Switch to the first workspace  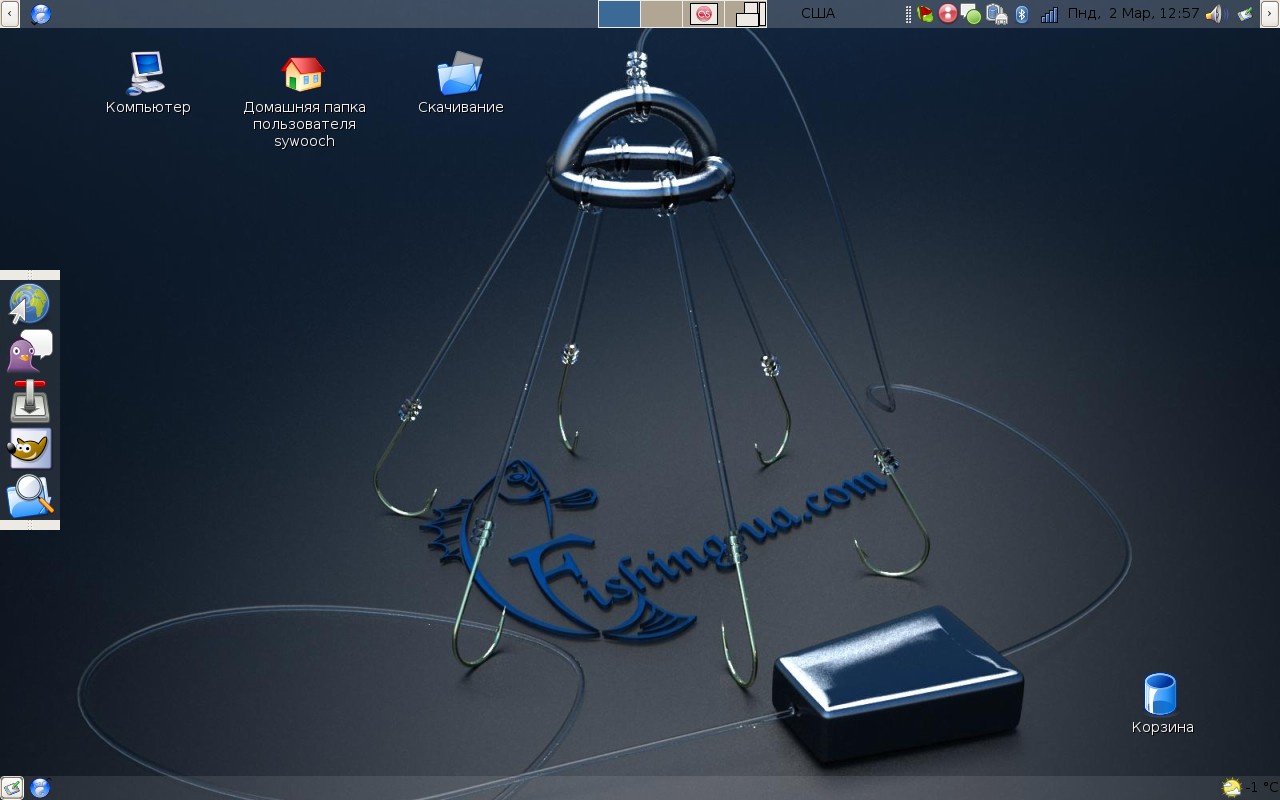click(619, 14)
